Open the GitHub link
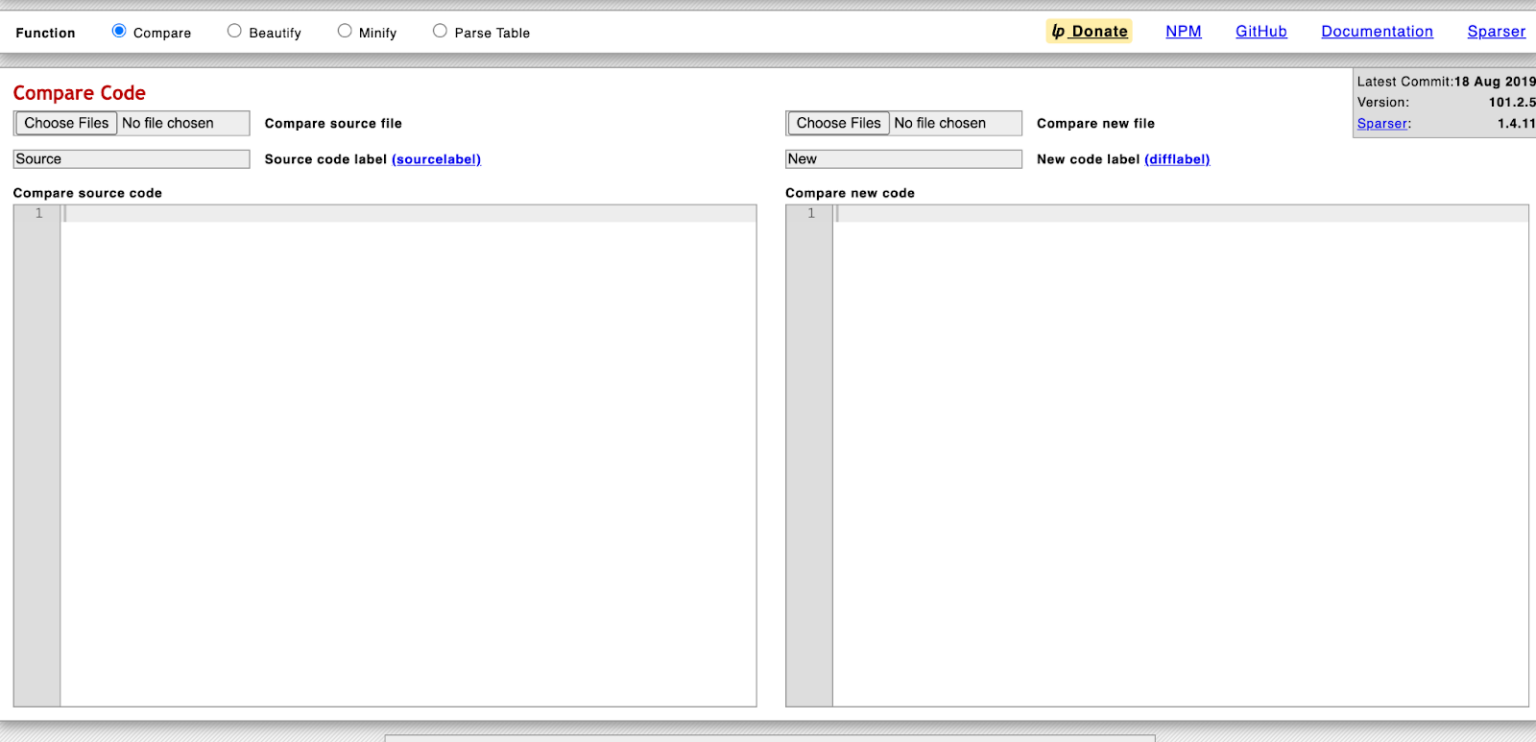The image size is (1536, 742). click(x=1261, y=31)
